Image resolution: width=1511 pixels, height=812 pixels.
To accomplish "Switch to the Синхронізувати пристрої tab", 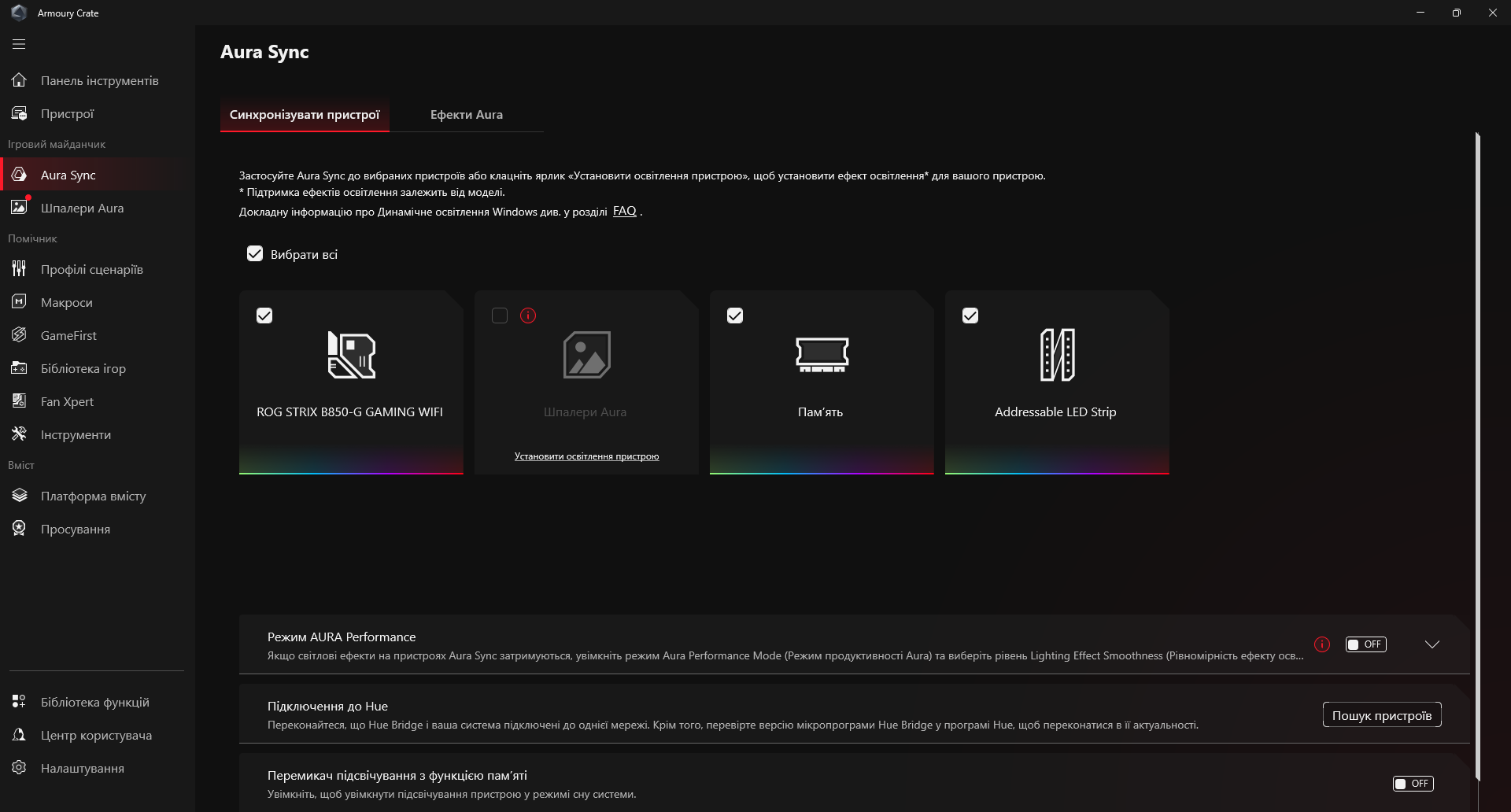I will coord(305,115).
